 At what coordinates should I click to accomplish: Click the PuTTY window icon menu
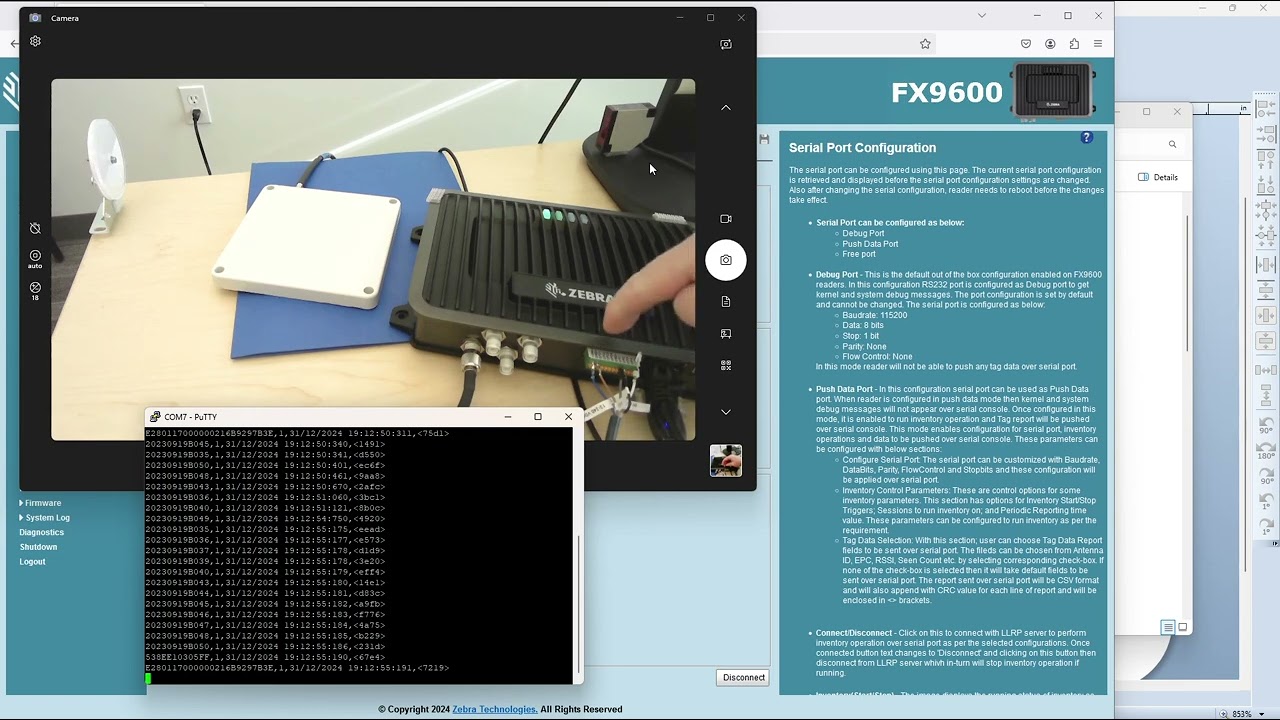[155, 417]
